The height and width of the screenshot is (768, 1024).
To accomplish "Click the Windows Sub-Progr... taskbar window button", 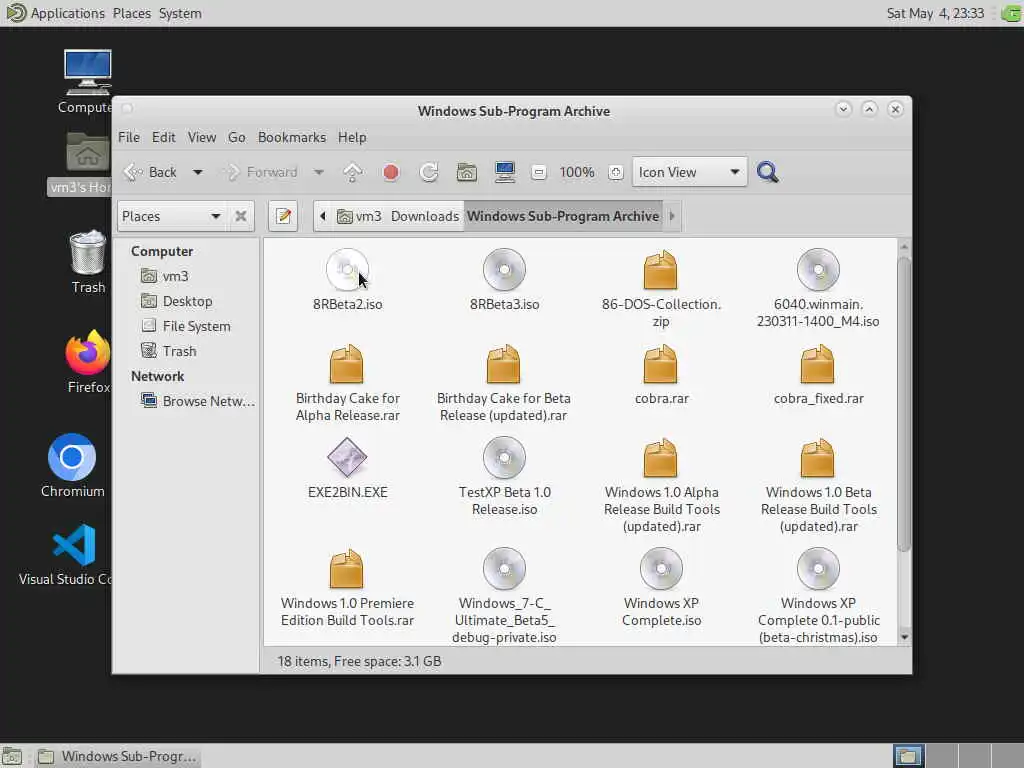I will 118,756.
